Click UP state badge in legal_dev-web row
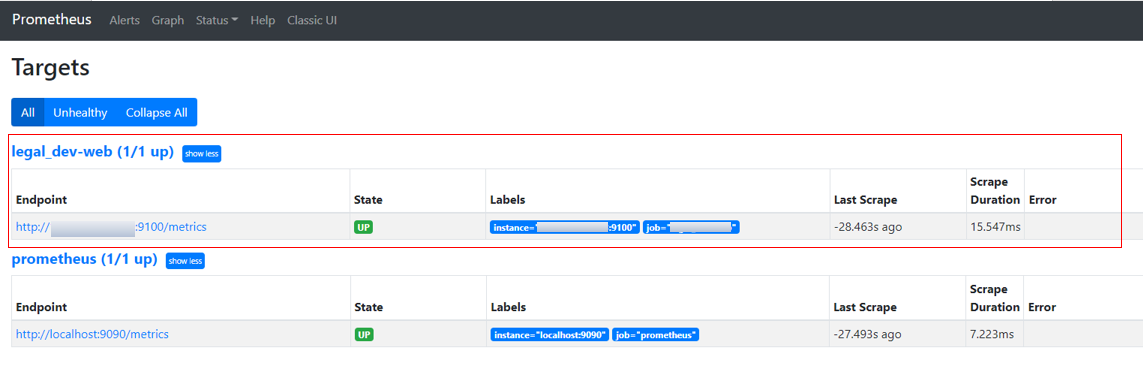Viewport: 1143px width, 381px height. [364, 227]
